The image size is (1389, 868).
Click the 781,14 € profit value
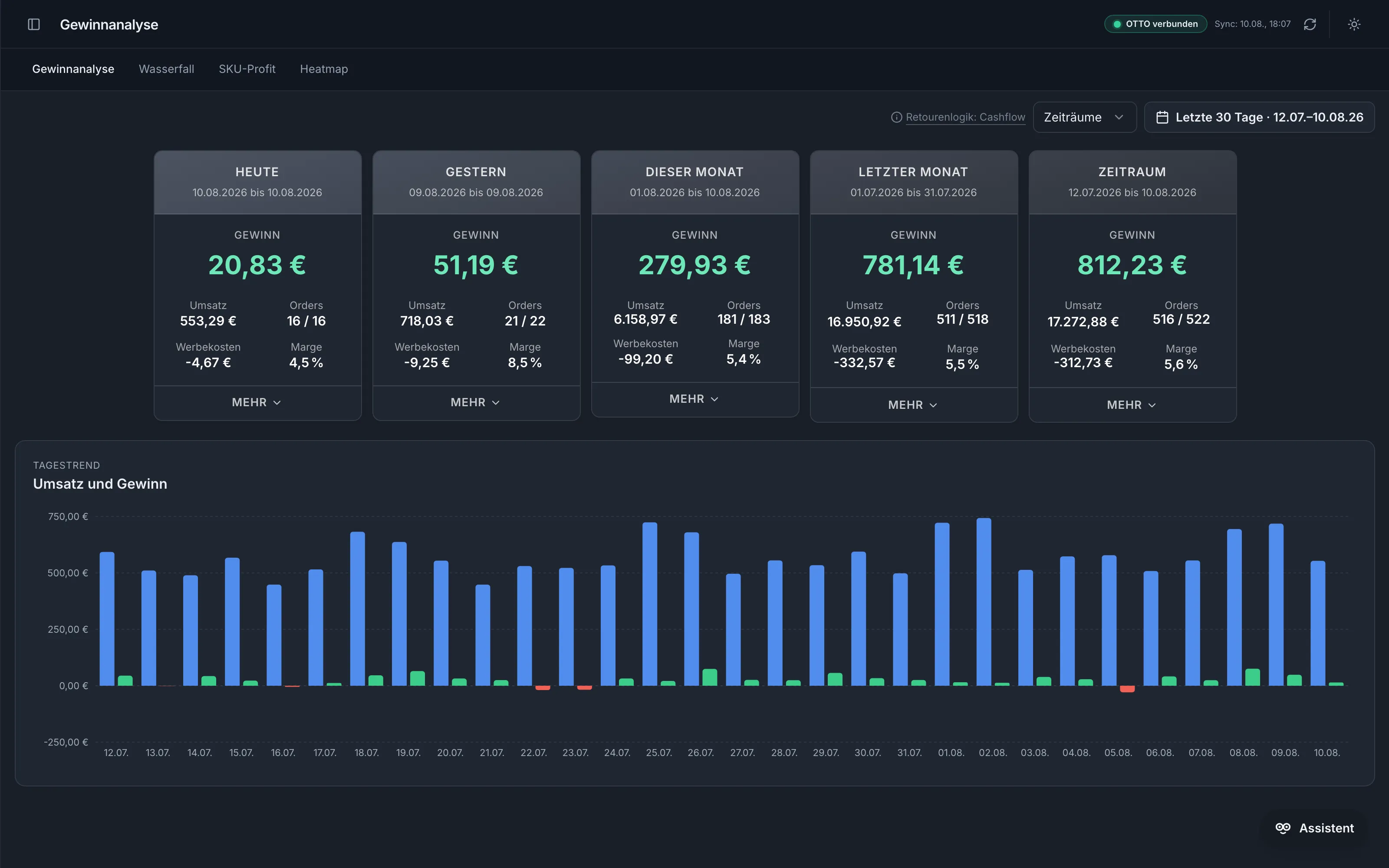tap(913, 265)
